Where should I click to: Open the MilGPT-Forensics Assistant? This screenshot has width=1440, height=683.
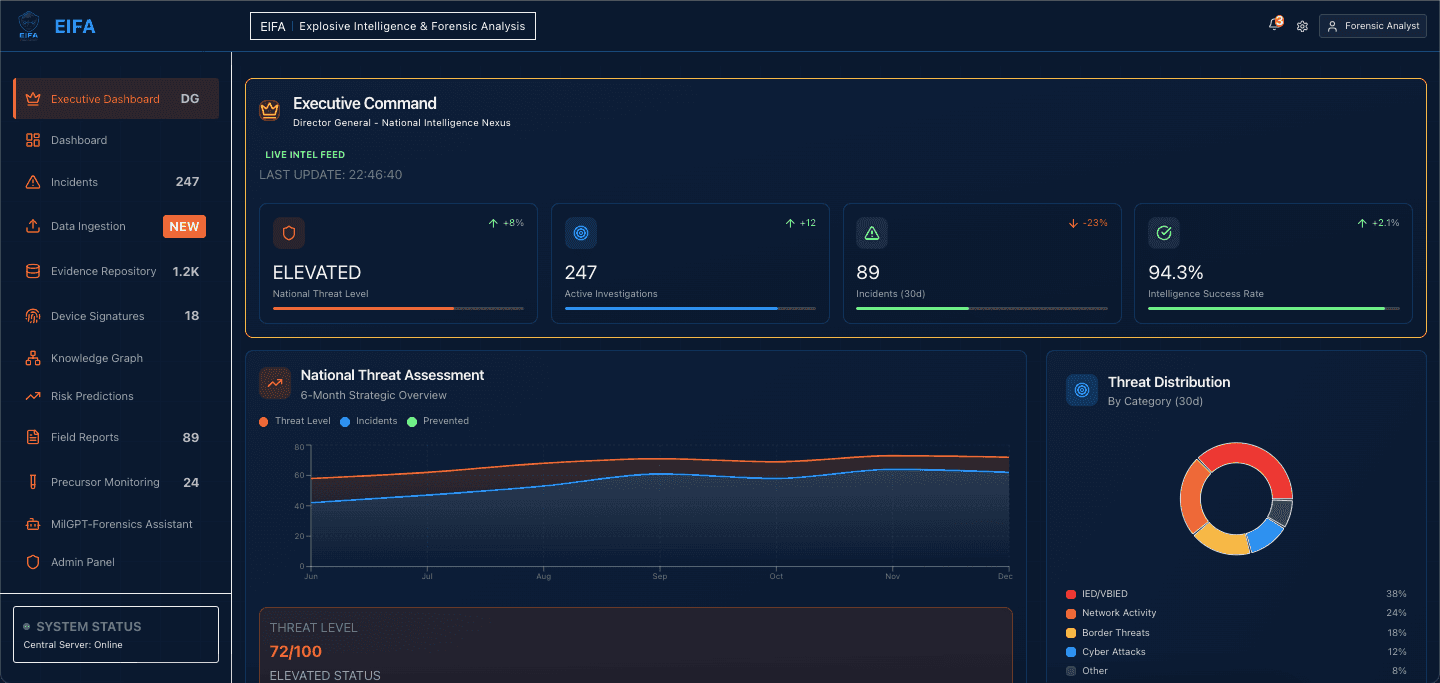click(116, 524)
